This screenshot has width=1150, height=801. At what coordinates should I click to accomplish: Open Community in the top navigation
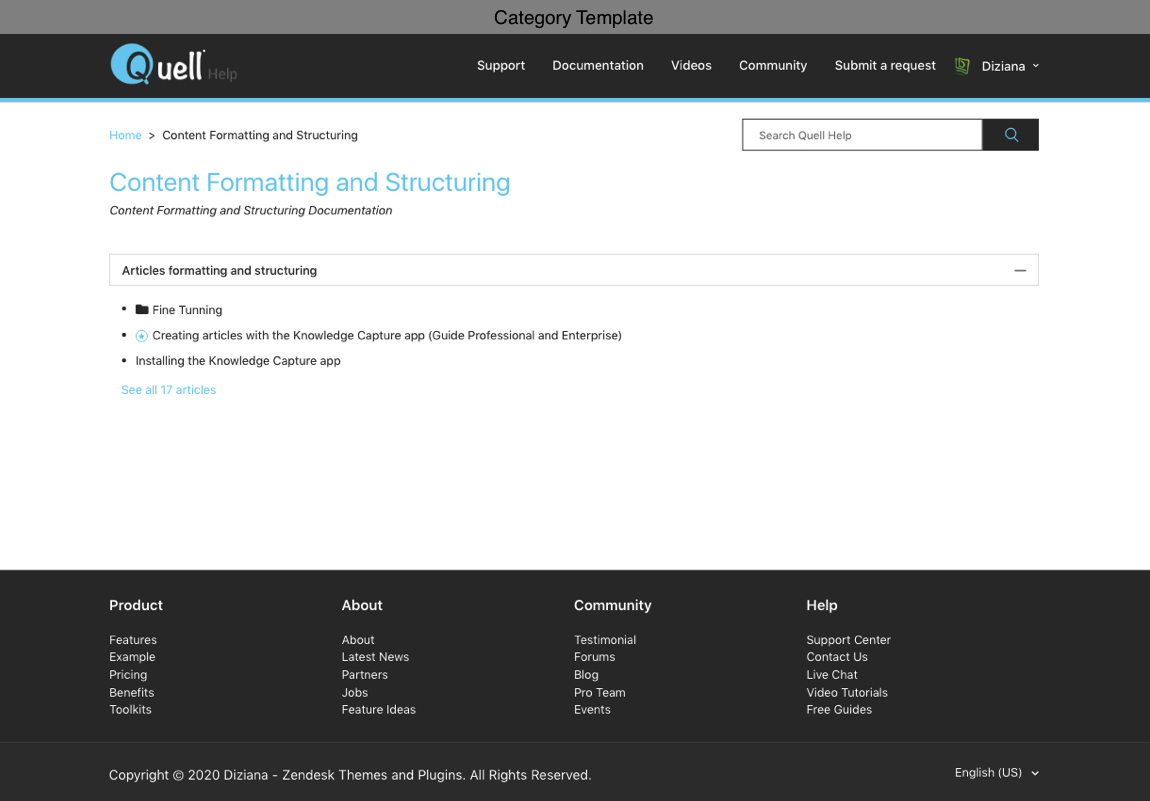pyautogui.click(x=772, y=66)
